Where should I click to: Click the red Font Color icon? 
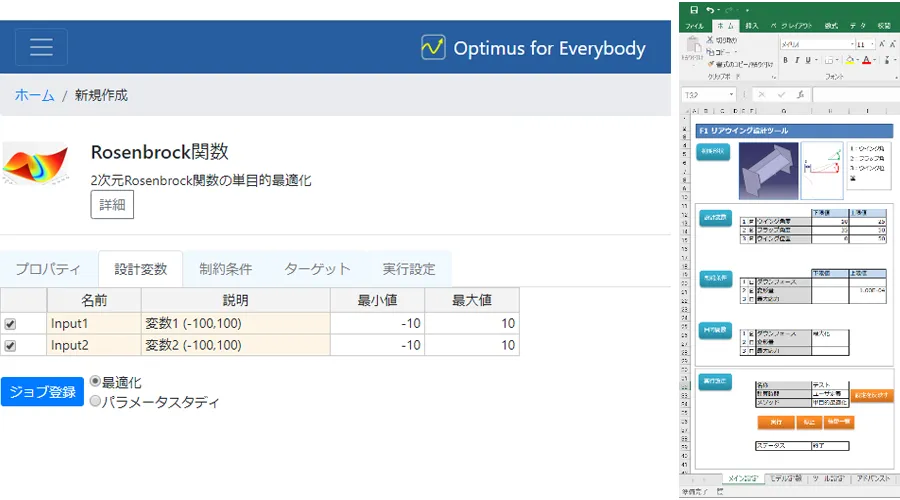coord(867,60)
